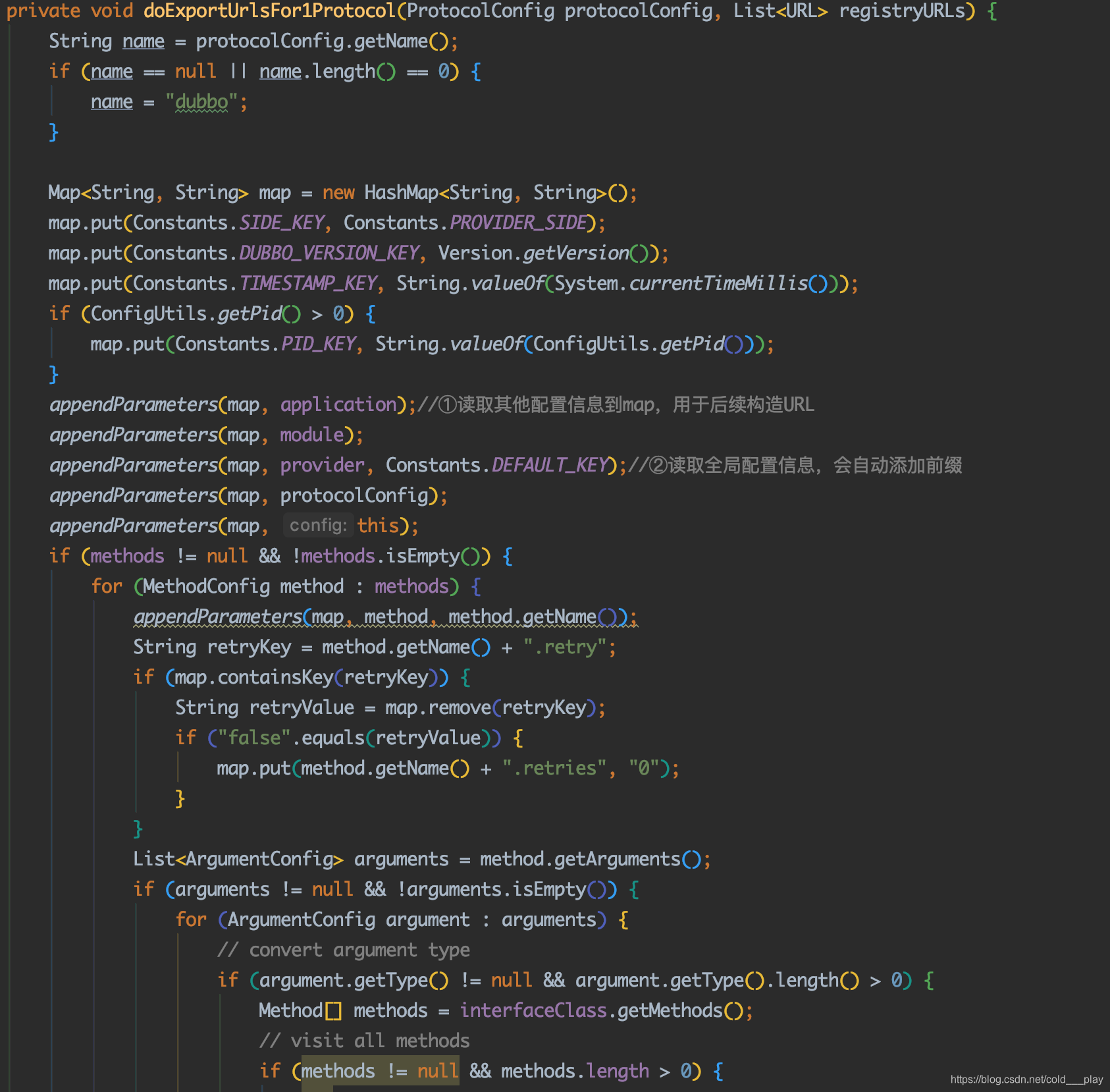Image resolution: width=1110 pixels, height=1092 pixels.
Task: Click the "dubbo" string literal
Action: pos(202,102)
